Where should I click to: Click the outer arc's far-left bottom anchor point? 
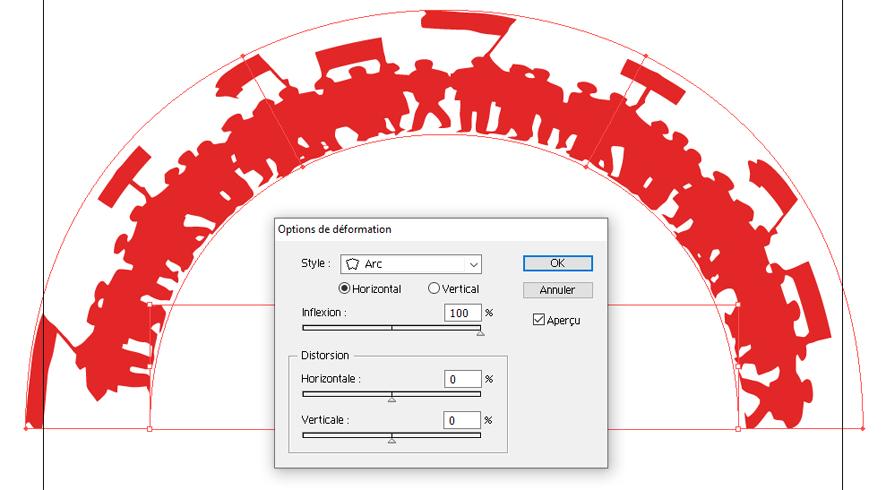(x=25, y=428)
